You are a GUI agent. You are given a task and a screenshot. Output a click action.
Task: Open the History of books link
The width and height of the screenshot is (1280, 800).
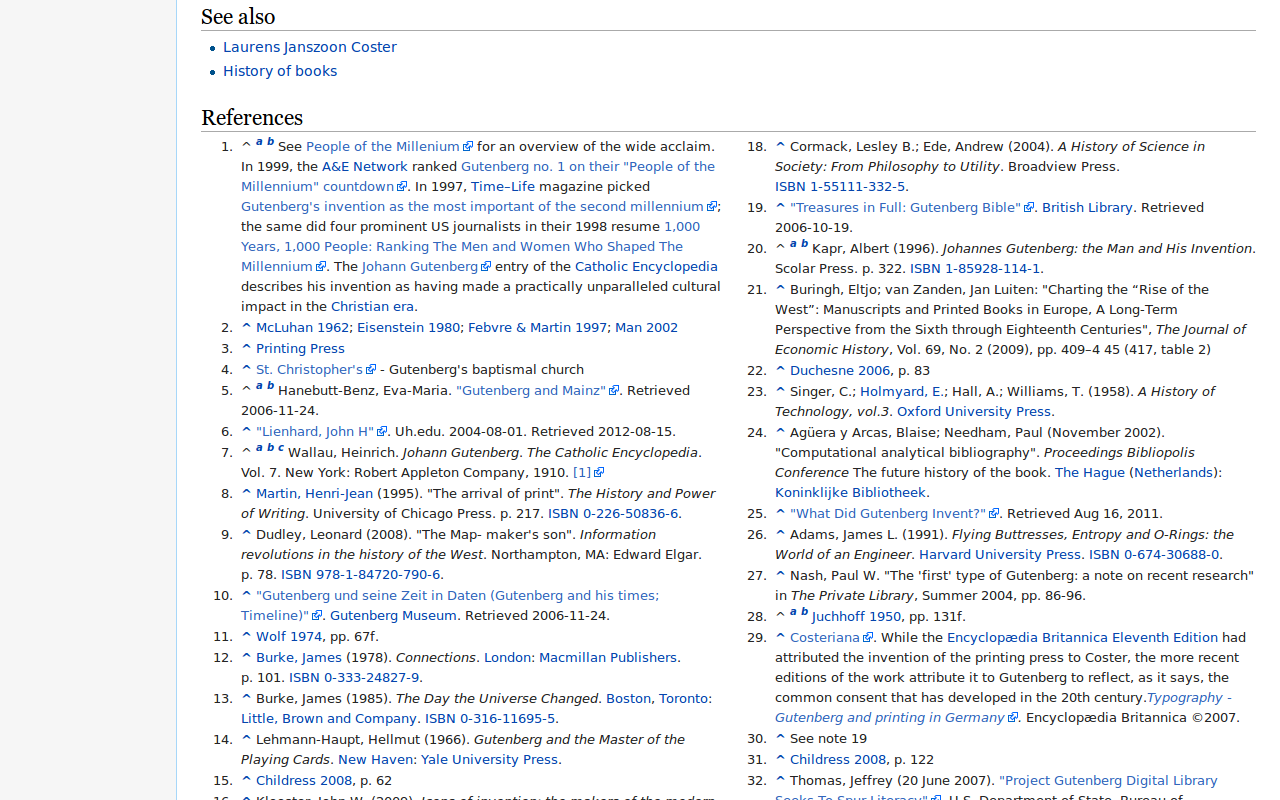pos(279,71)
